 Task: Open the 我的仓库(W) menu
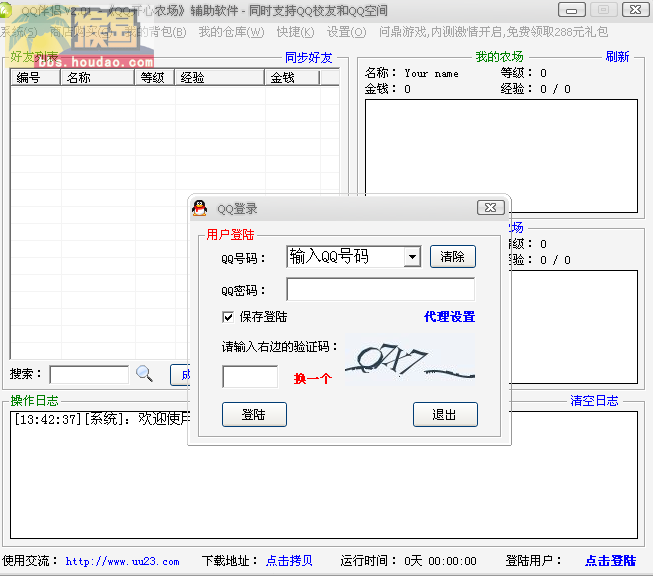(x=231, y=32)
